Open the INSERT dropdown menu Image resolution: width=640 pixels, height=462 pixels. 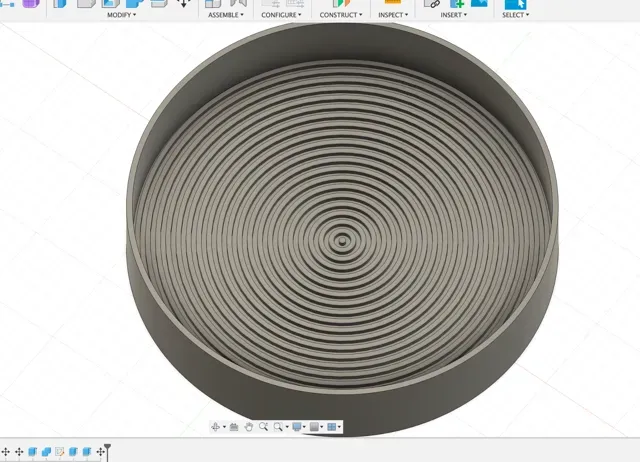[x=453, y=15]
